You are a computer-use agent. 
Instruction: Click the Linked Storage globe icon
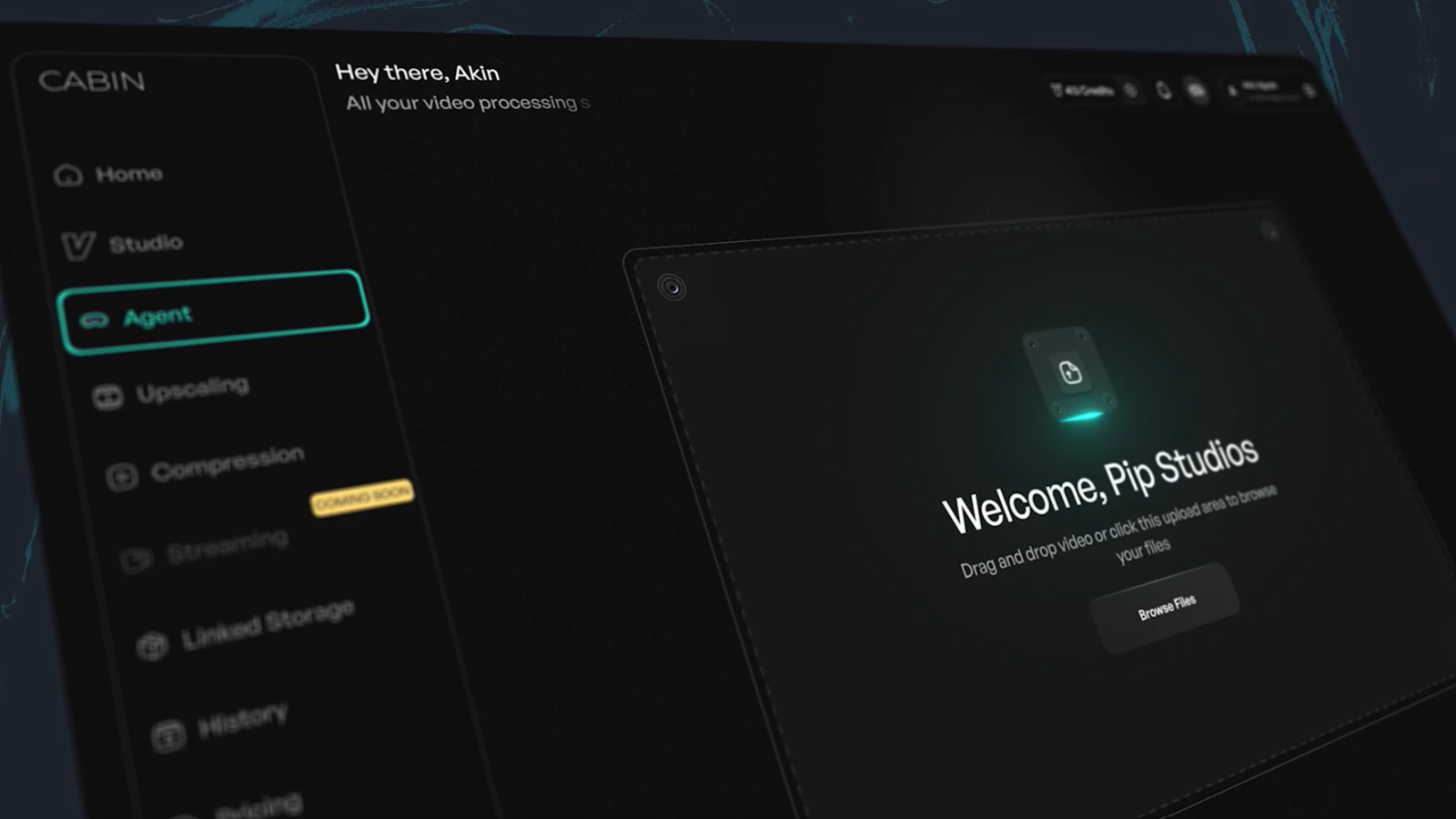coord(153,645)
